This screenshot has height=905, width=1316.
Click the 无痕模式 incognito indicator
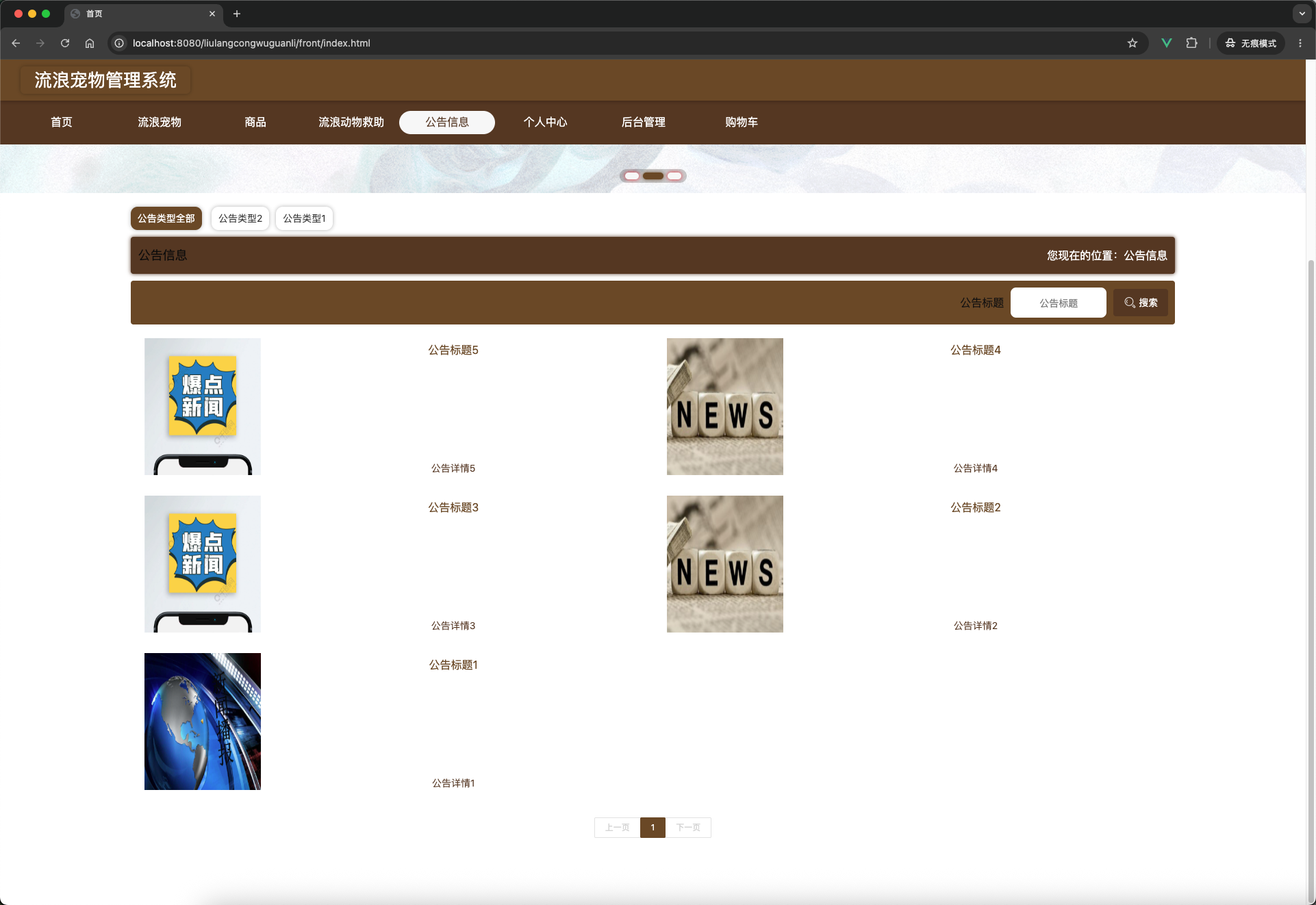[1251, 43]
